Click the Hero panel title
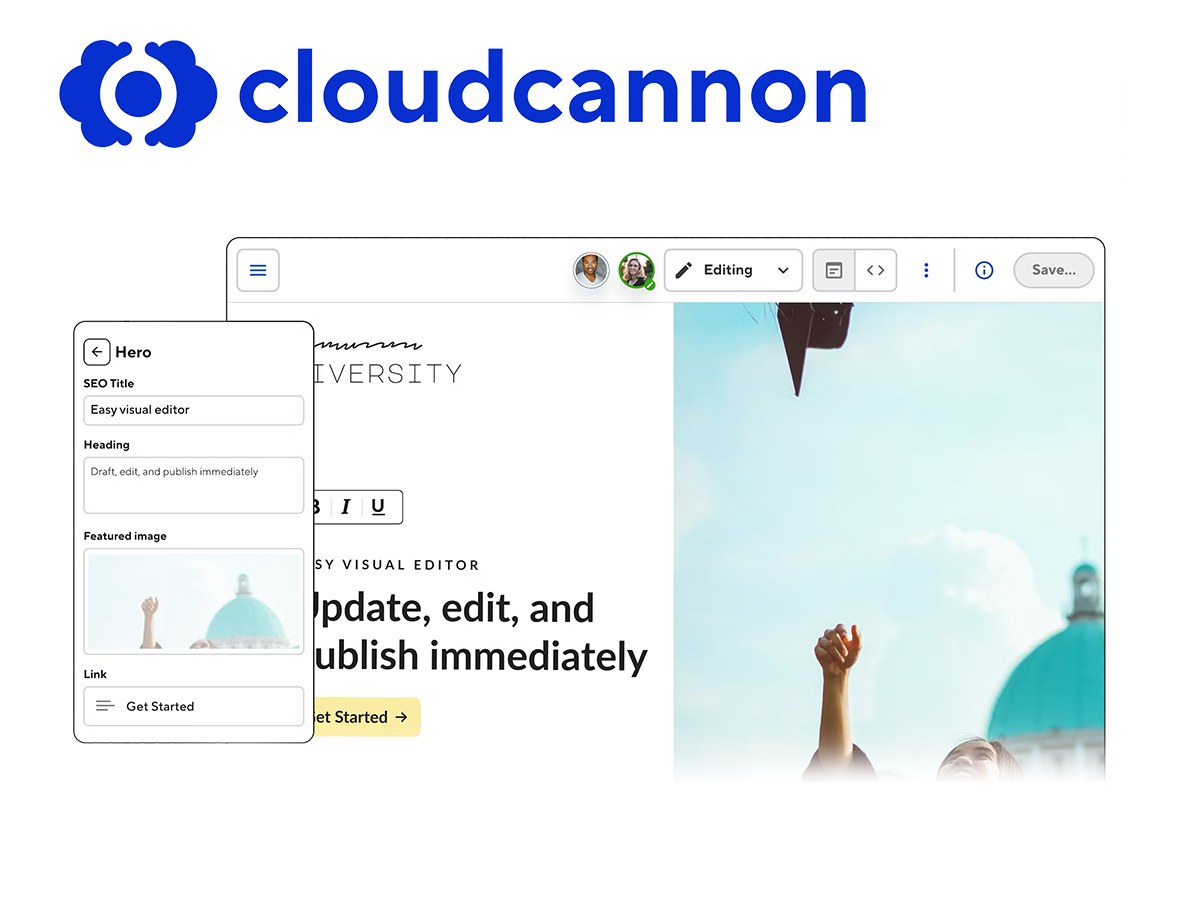 [x=133, y=352]
